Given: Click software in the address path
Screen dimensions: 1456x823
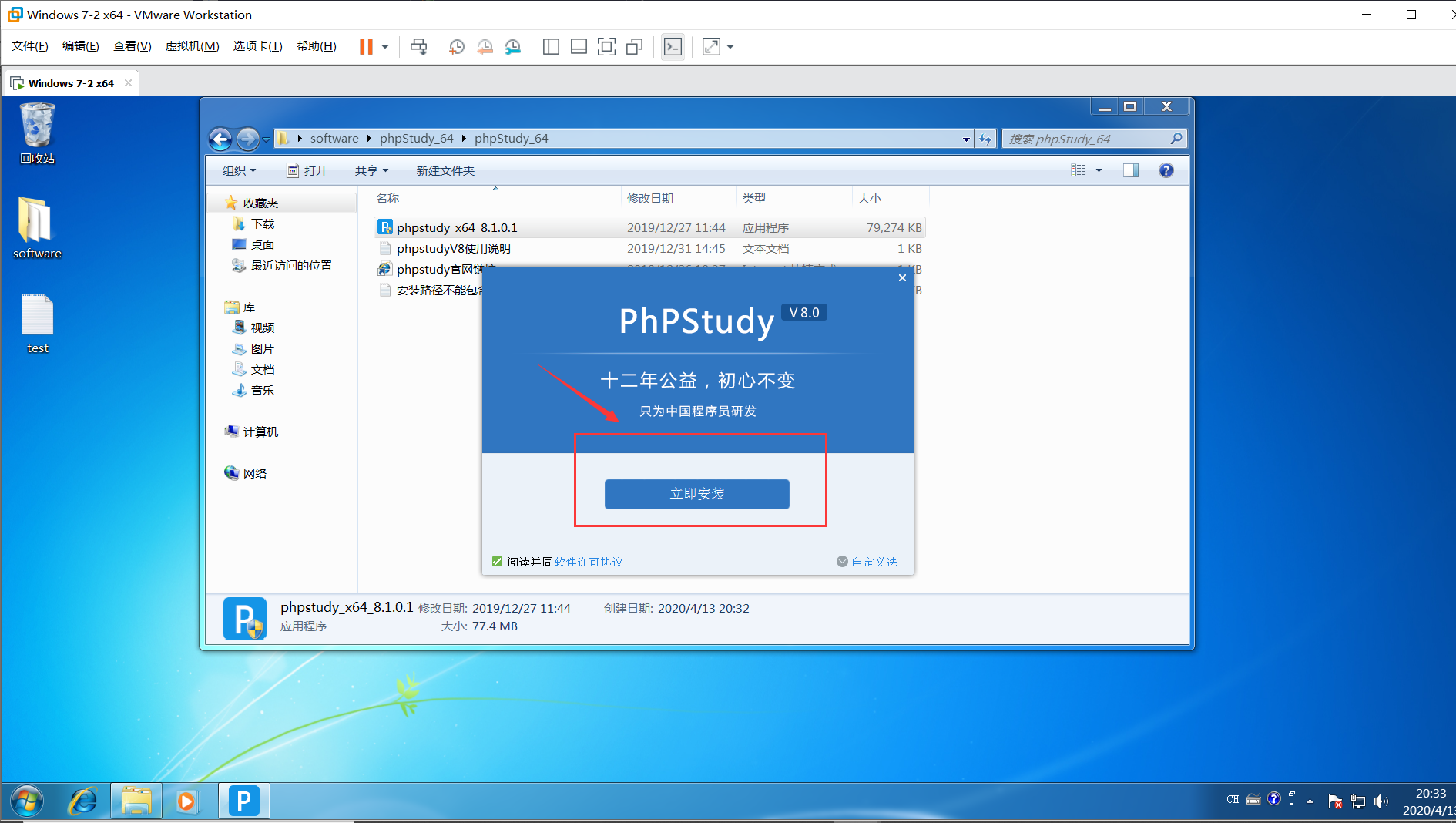Looking at the screenshot, I should coord(334,139).
